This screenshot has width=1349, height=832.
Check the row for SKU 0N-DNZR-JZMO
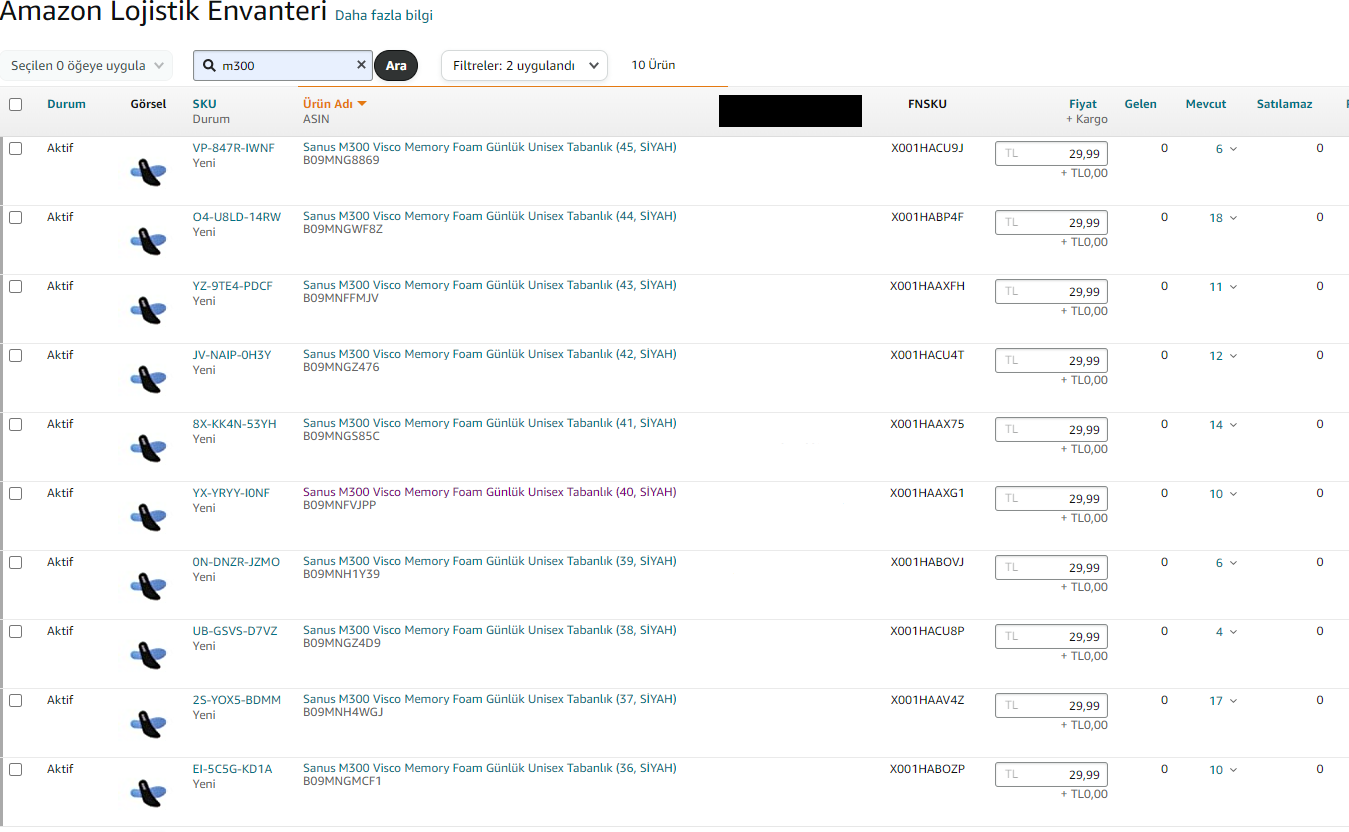[15, 562]
